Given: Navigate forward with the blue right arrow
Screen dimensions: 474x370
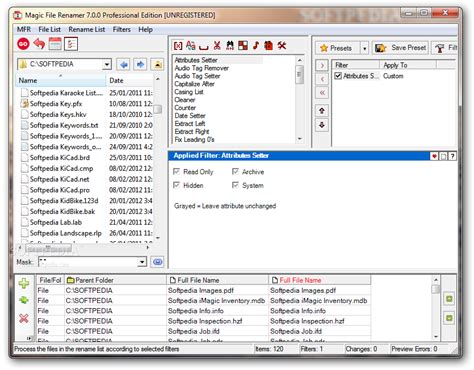Looking at the screenshot, I should (x=140, y=64).
